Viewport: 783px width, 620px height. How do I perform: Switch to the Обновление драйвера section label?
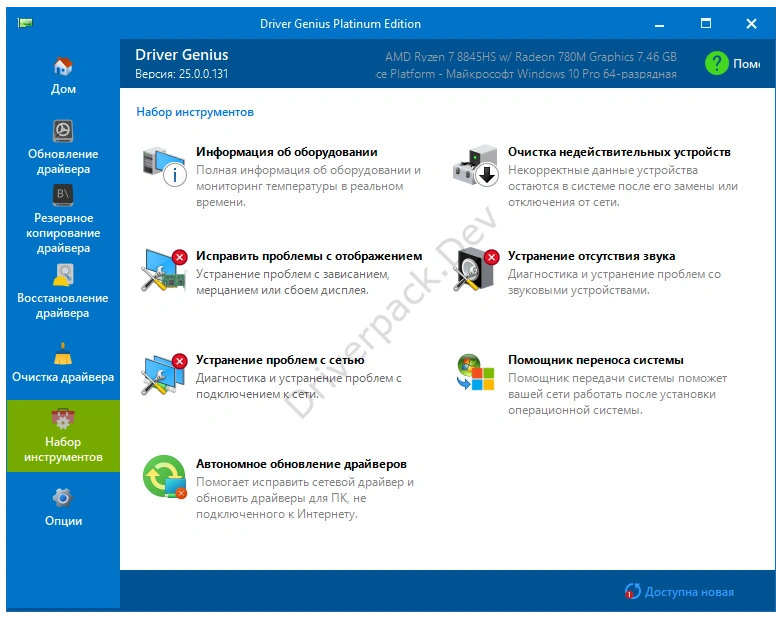tap(63, 161)
